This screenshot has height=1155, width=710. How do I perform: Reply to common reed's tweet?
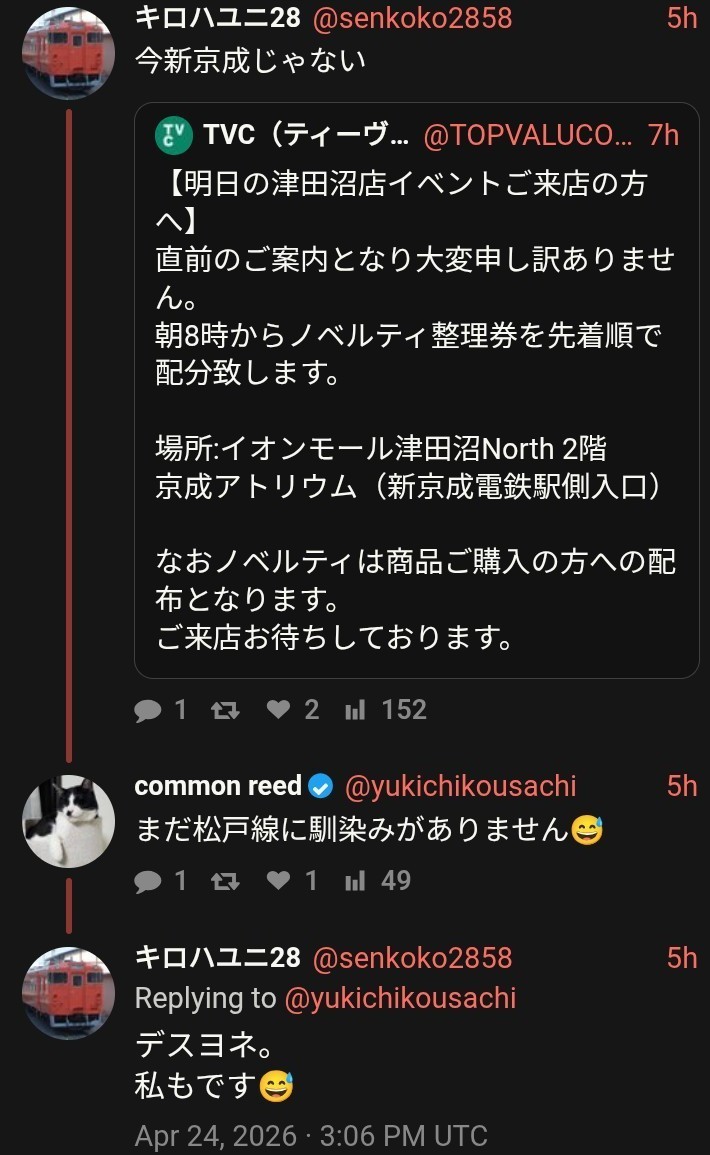[x=148, y=880]
